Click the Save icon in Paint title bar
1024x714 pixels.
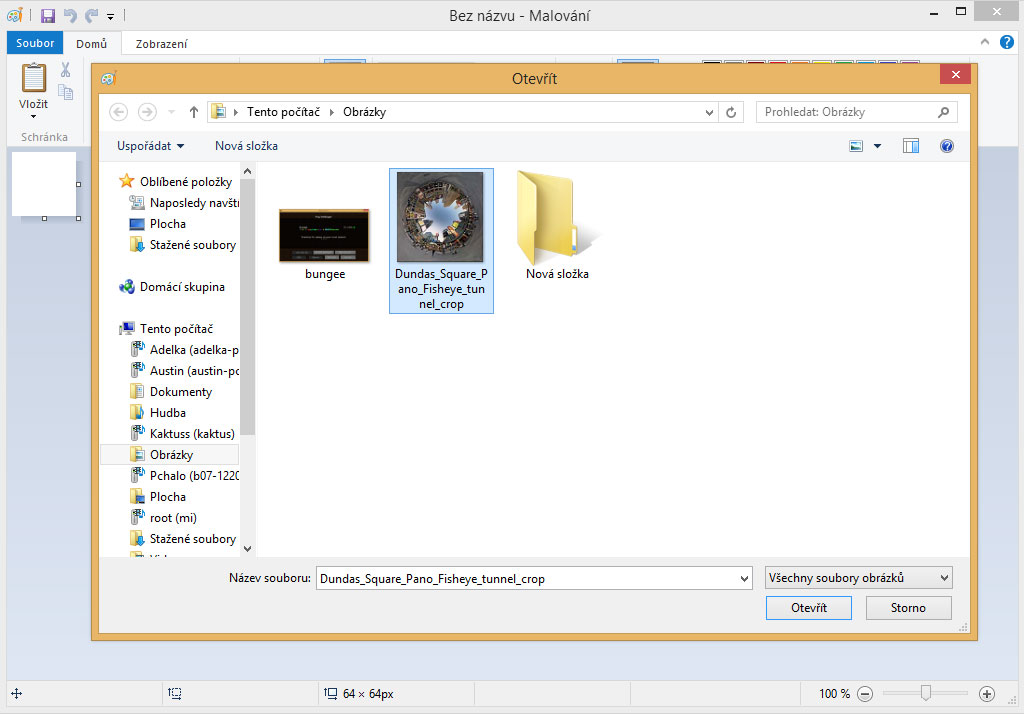click(x=48, y=16)
